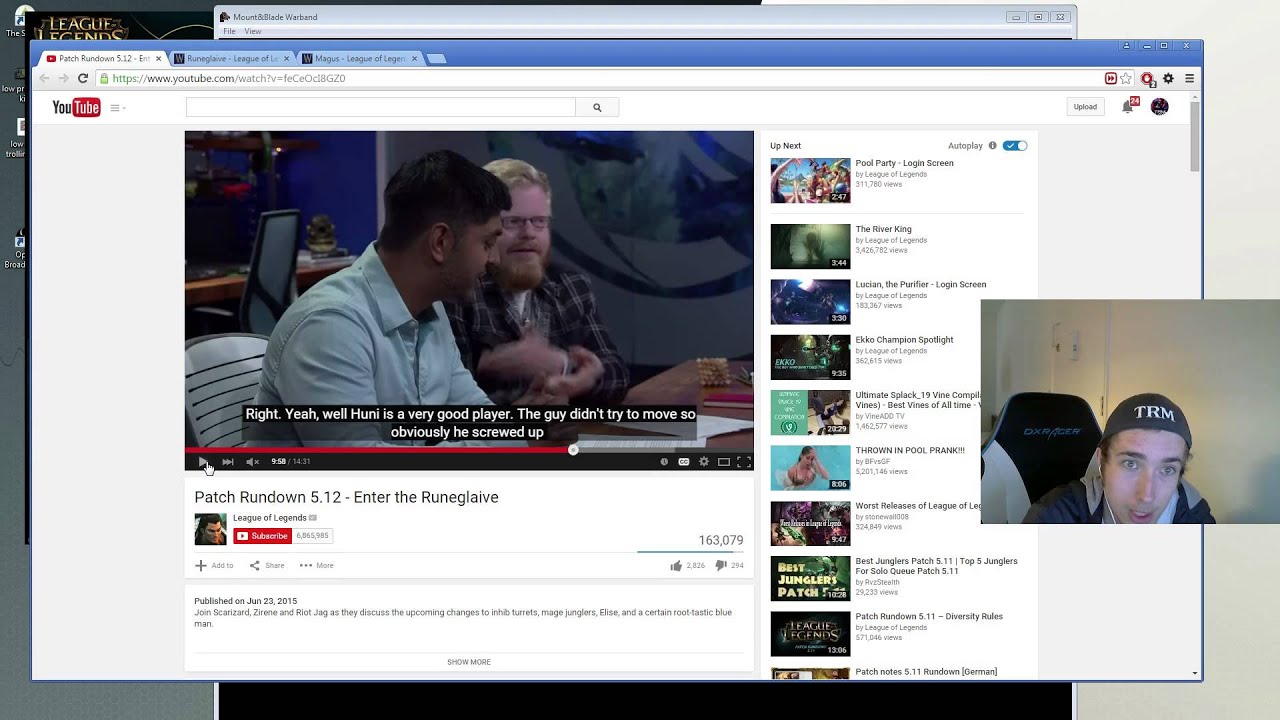Open Pool Party - Login Screen video
This screenshot has height=720, width=1280.
(x=904, y=163)
